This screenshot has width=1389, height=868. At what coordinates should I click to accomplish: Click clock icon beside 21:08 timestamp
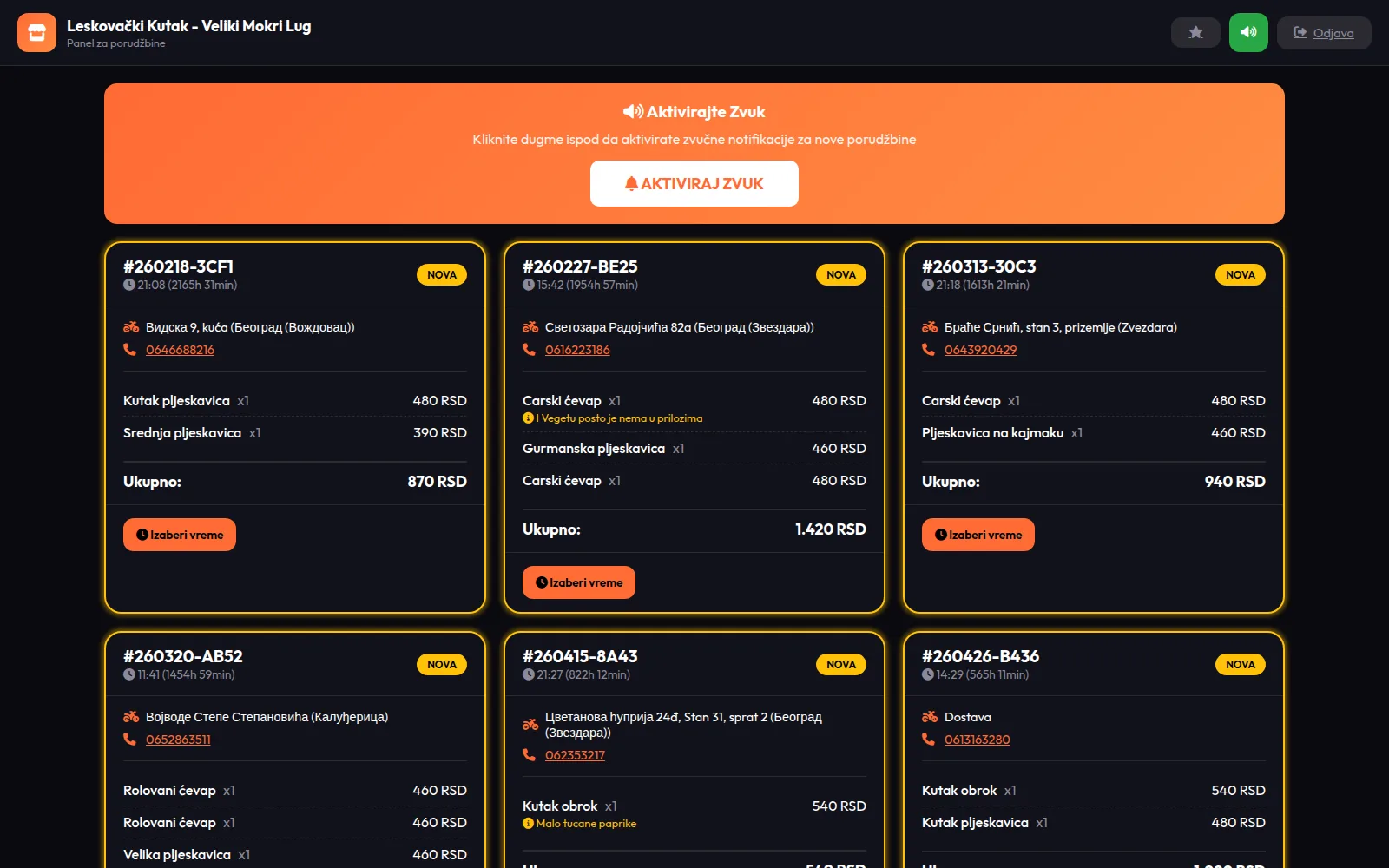click(x=129, y=285)
